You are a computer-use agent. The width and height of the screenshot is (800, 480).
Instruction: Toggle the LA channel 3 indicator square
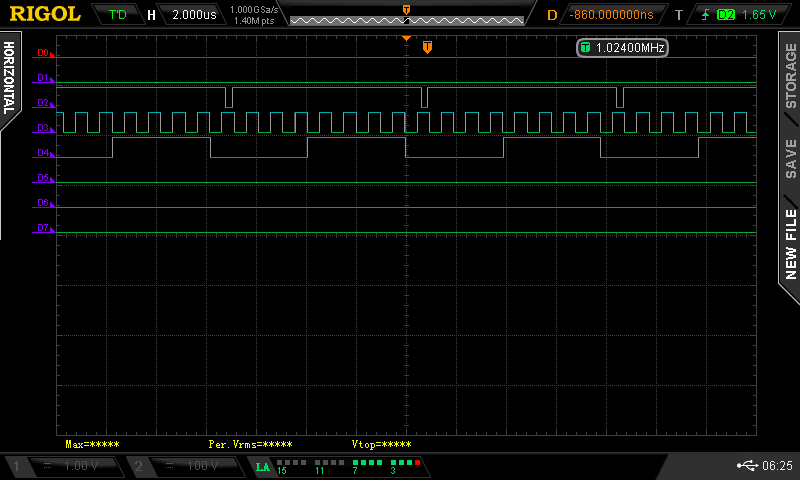[393, 463]
